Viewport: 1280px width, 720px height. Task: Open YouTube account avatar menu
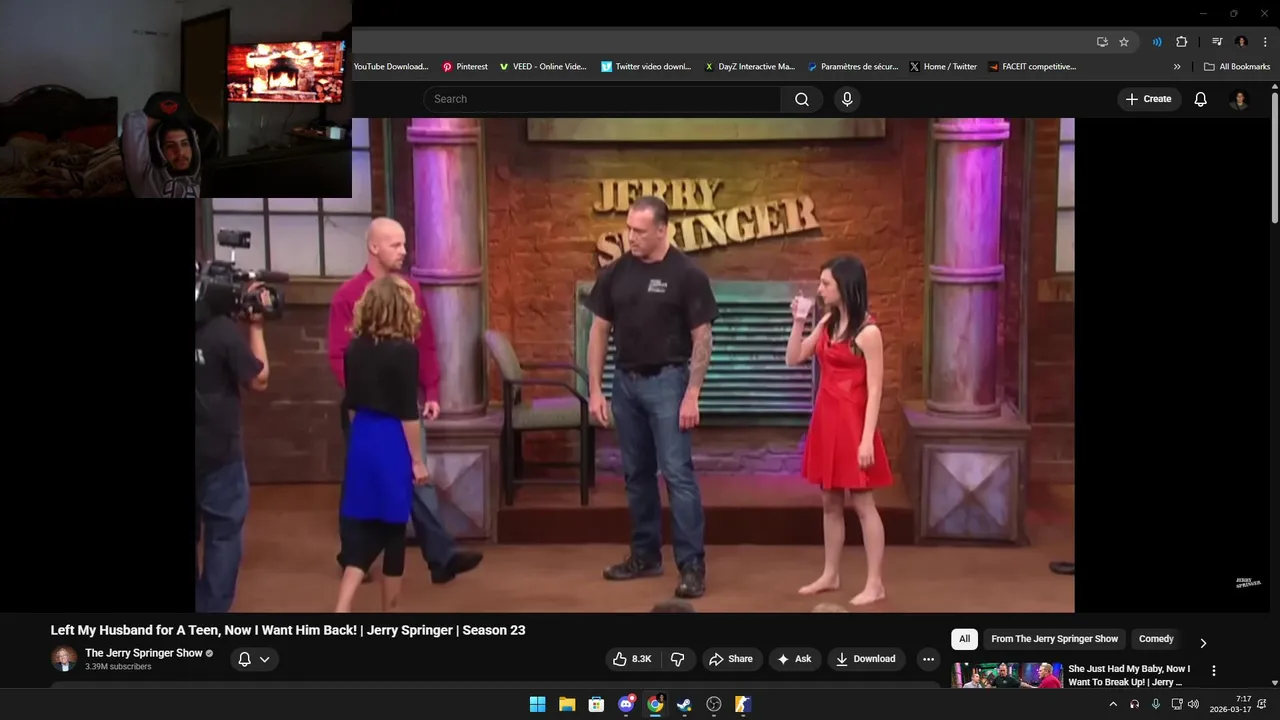pos(1239,99)
